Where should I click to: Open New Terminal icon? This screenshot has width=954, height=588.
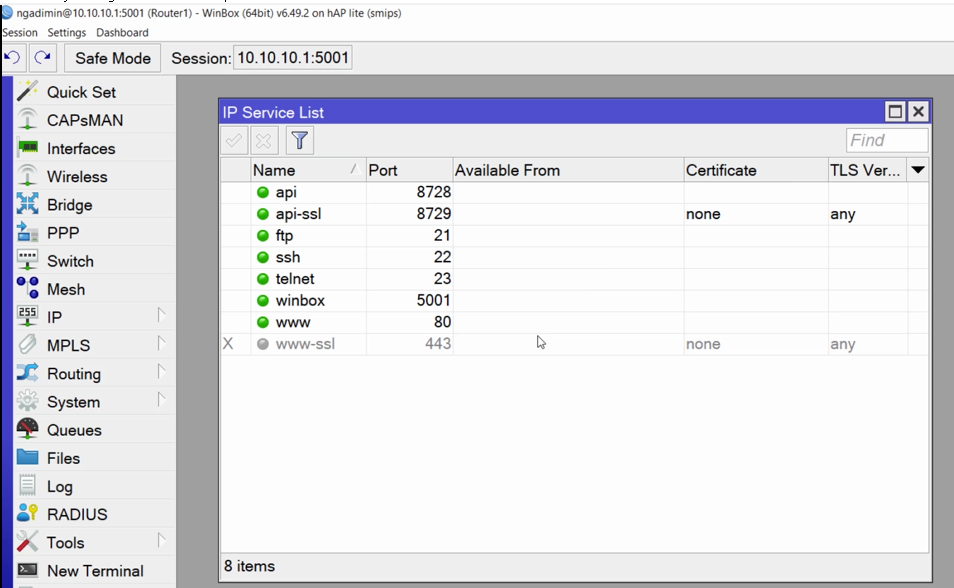pyautogui.click(x=27, y=570)
